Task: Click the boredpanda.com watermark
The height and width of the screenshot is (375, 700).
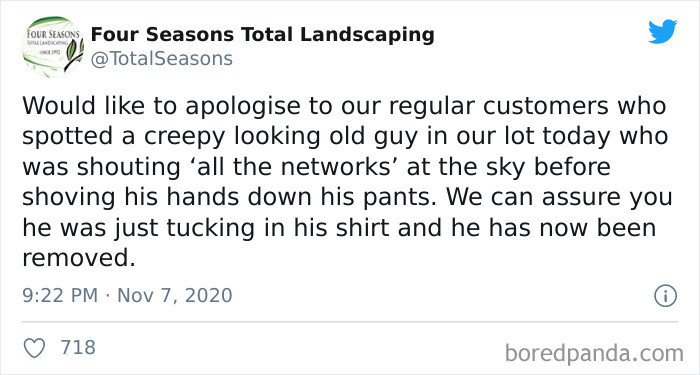Action: tap(594, 353)
